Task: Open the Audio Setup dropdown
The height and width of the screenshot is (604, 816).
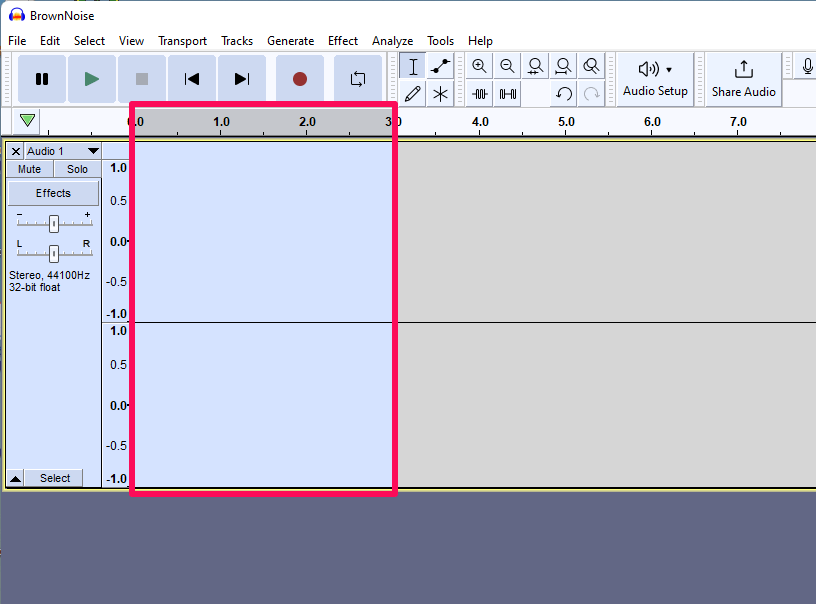Action: (x=655, y=79)
